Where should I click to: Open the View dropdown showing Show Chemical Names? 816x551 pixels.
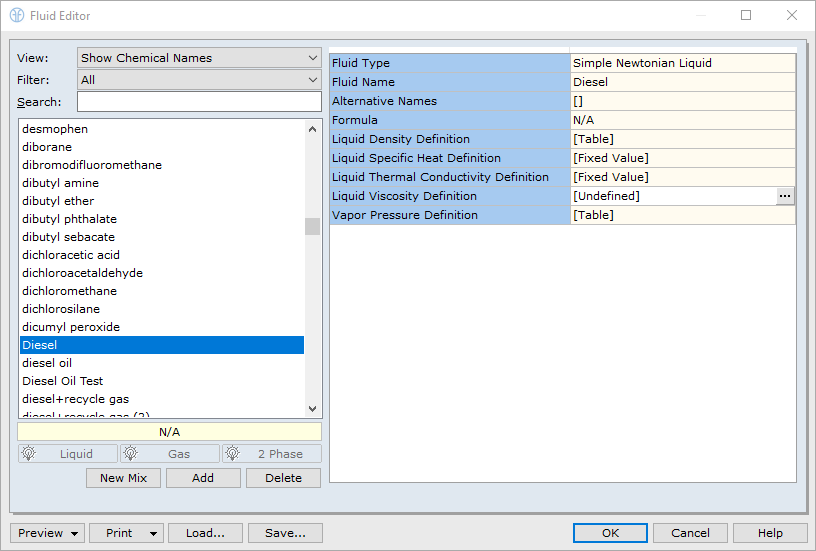coord(199,58)
